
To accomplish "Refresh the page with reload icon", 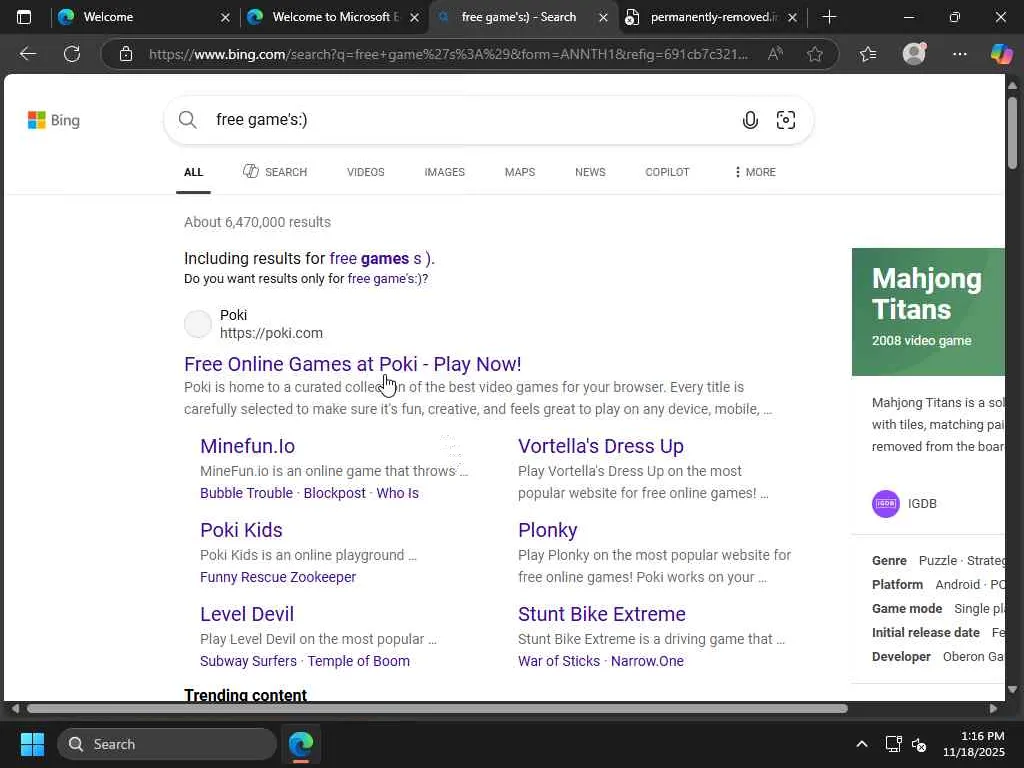I will [72, 54].
